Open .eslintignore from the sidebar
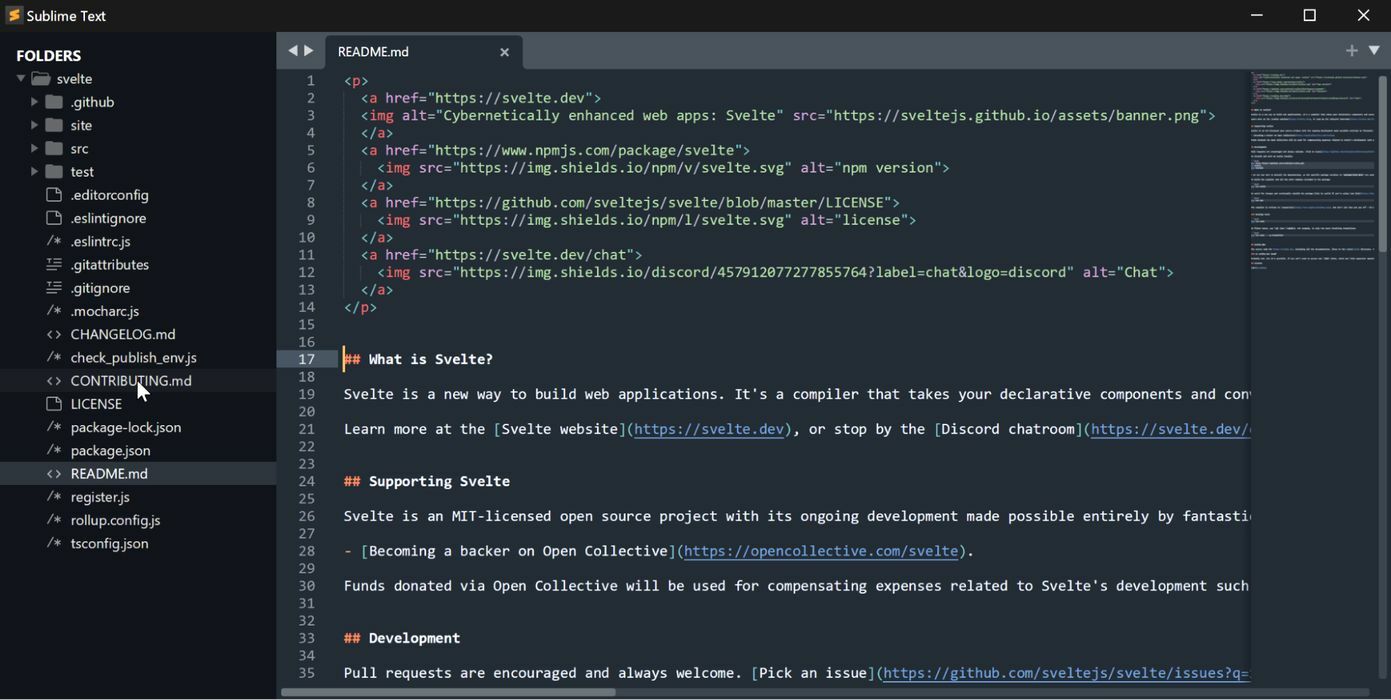Viewport: 1391px width, 700px height. pyautogui.click(x=108, y=218)
